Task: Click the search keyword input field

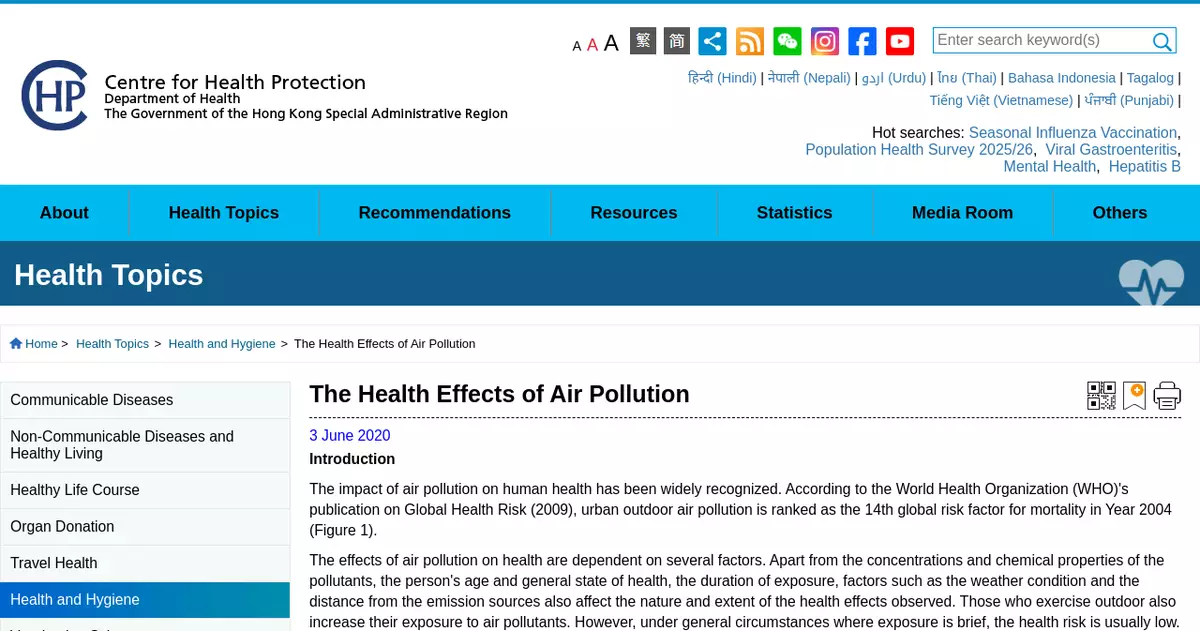Action: pyautogui.click(x=1040, y=40)
